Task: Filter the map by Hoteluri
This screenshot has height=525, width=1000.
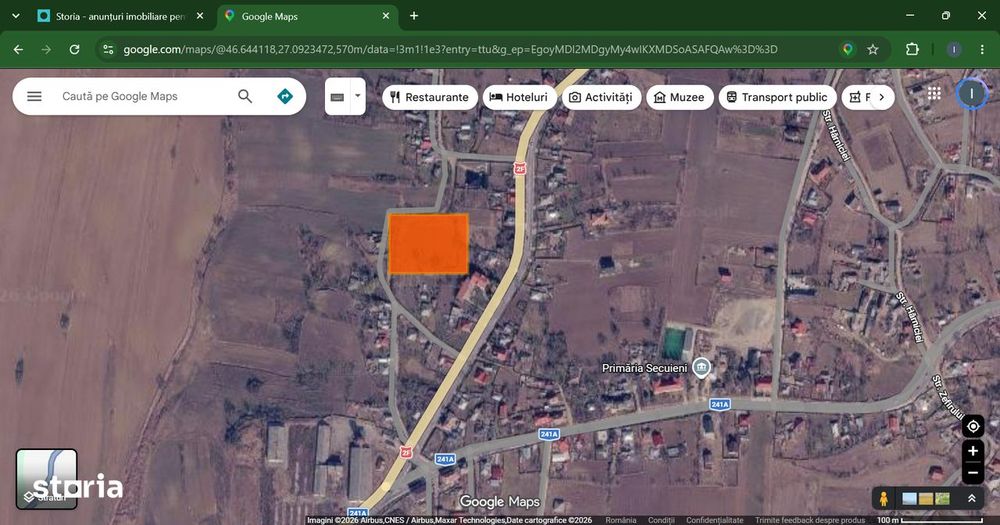Action: 519,97
